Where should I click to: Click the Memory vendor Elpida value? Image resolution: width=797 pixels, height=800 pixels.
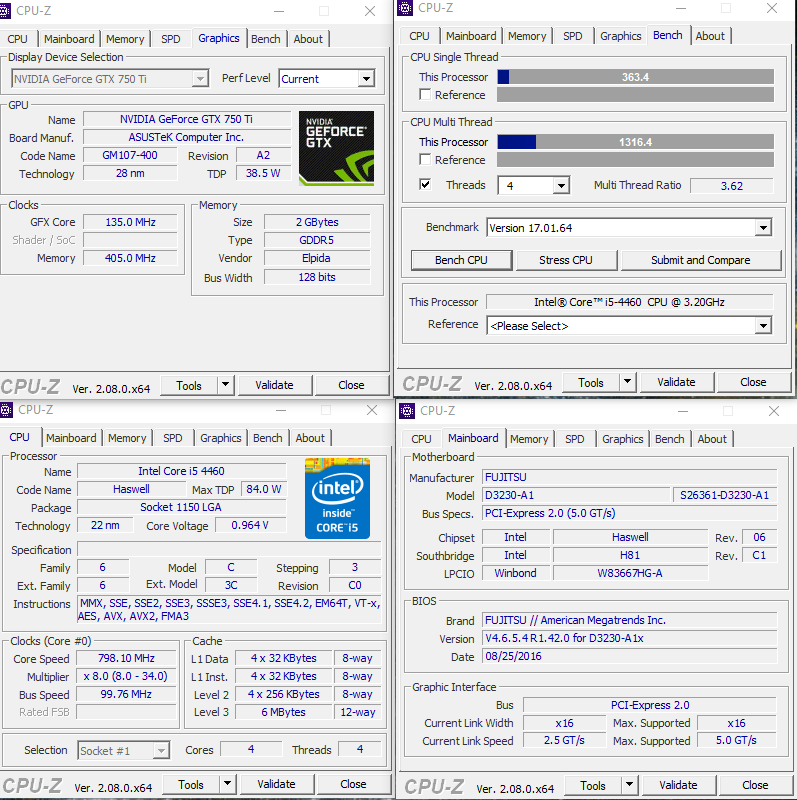[x=317, y=258]
